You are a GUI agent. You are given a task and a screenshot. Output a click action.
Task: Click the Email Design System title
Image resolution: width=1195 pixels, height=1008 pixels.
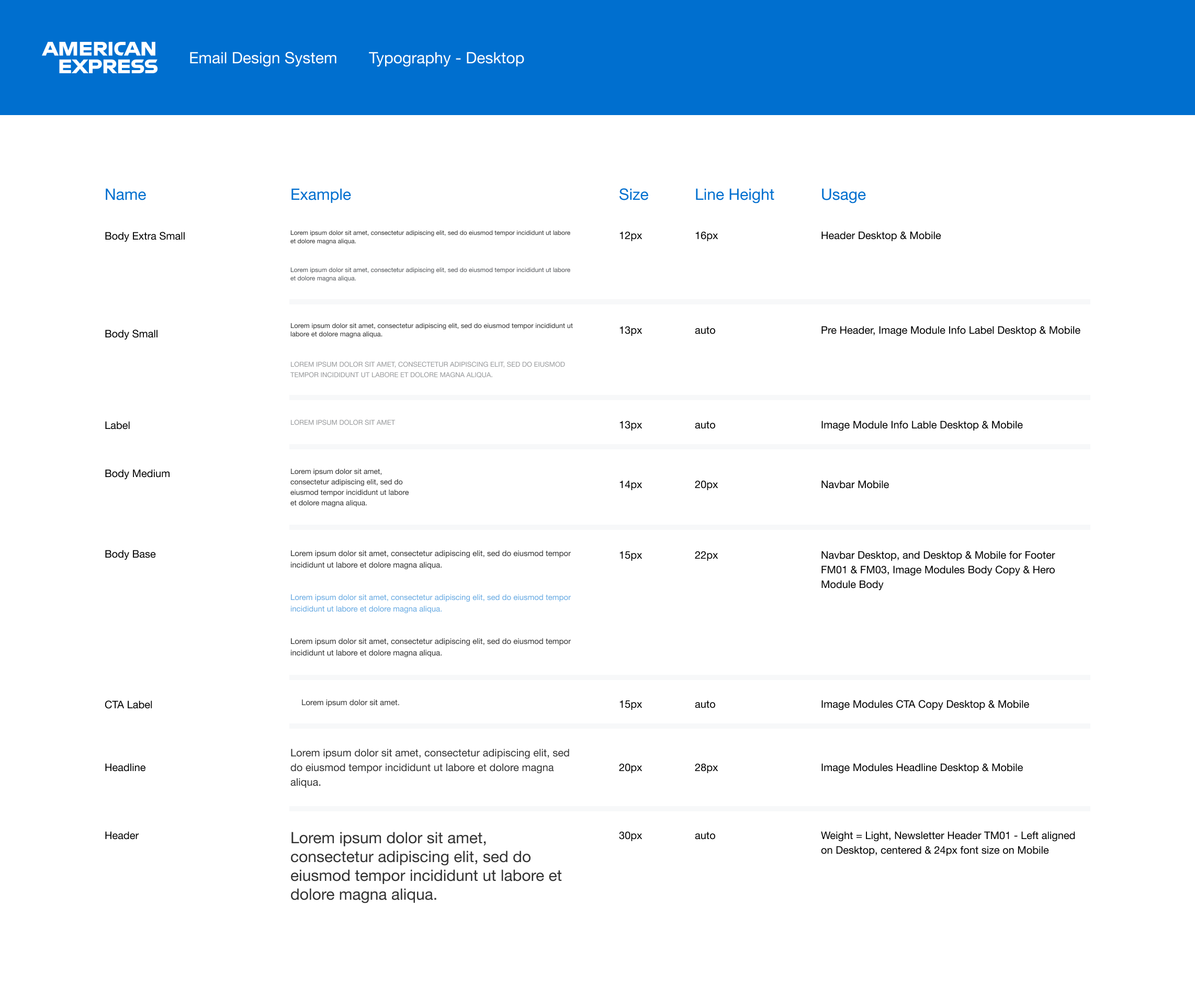click(x=263, y=58)
